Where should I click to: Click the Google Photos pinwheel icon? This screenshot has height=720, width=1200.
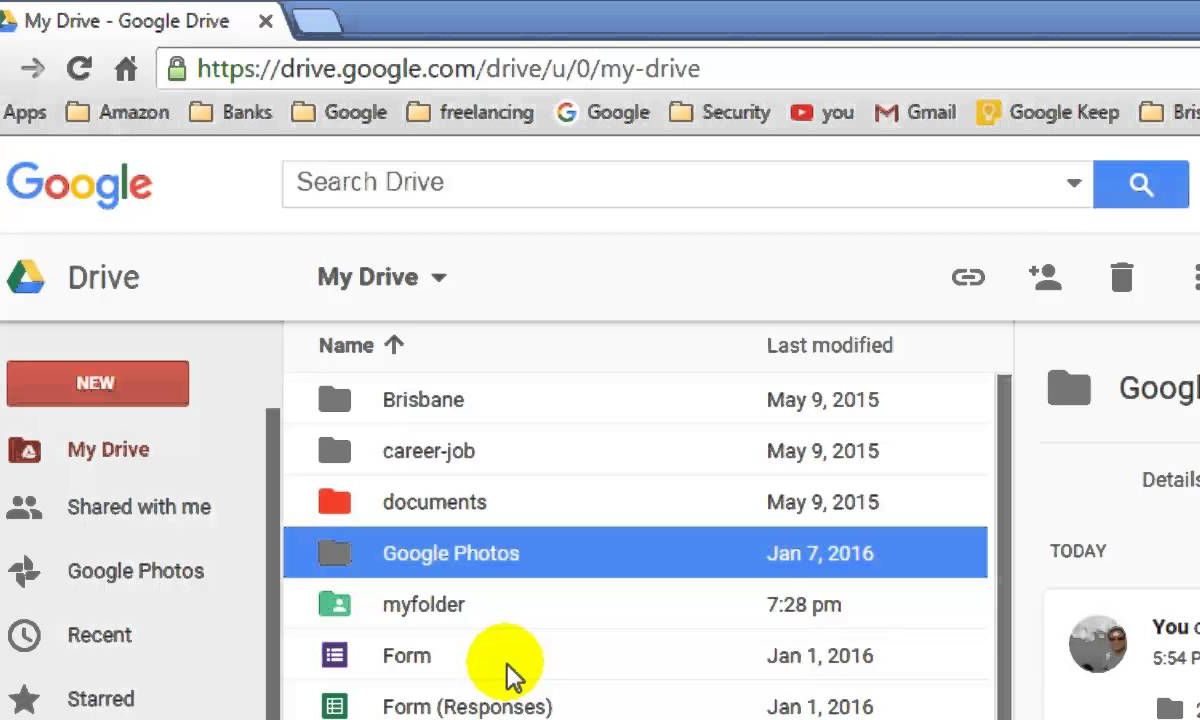click(24, 571)
